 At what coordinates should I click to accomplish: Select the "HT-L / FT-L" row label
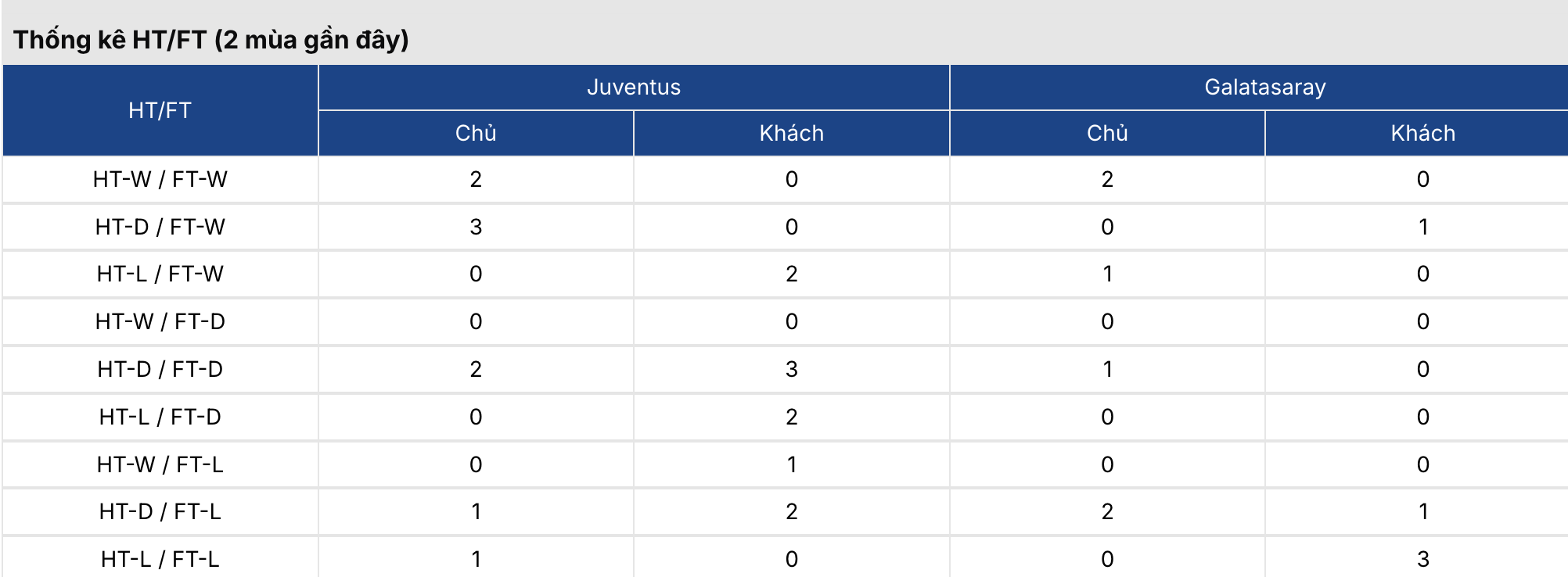[160, 559]
